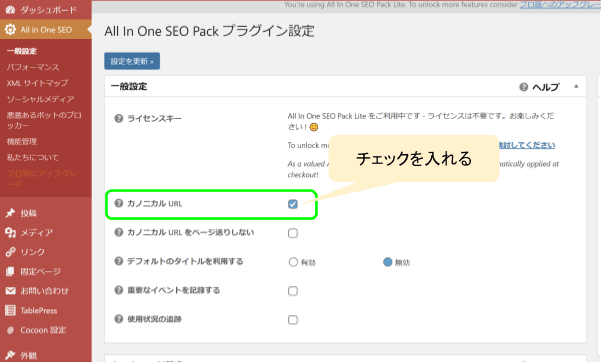This screenshot has width=601, height=362.
Task: Click help icon for デフォルトのタイトルを利用する
Action: click(x=119, y=261)
